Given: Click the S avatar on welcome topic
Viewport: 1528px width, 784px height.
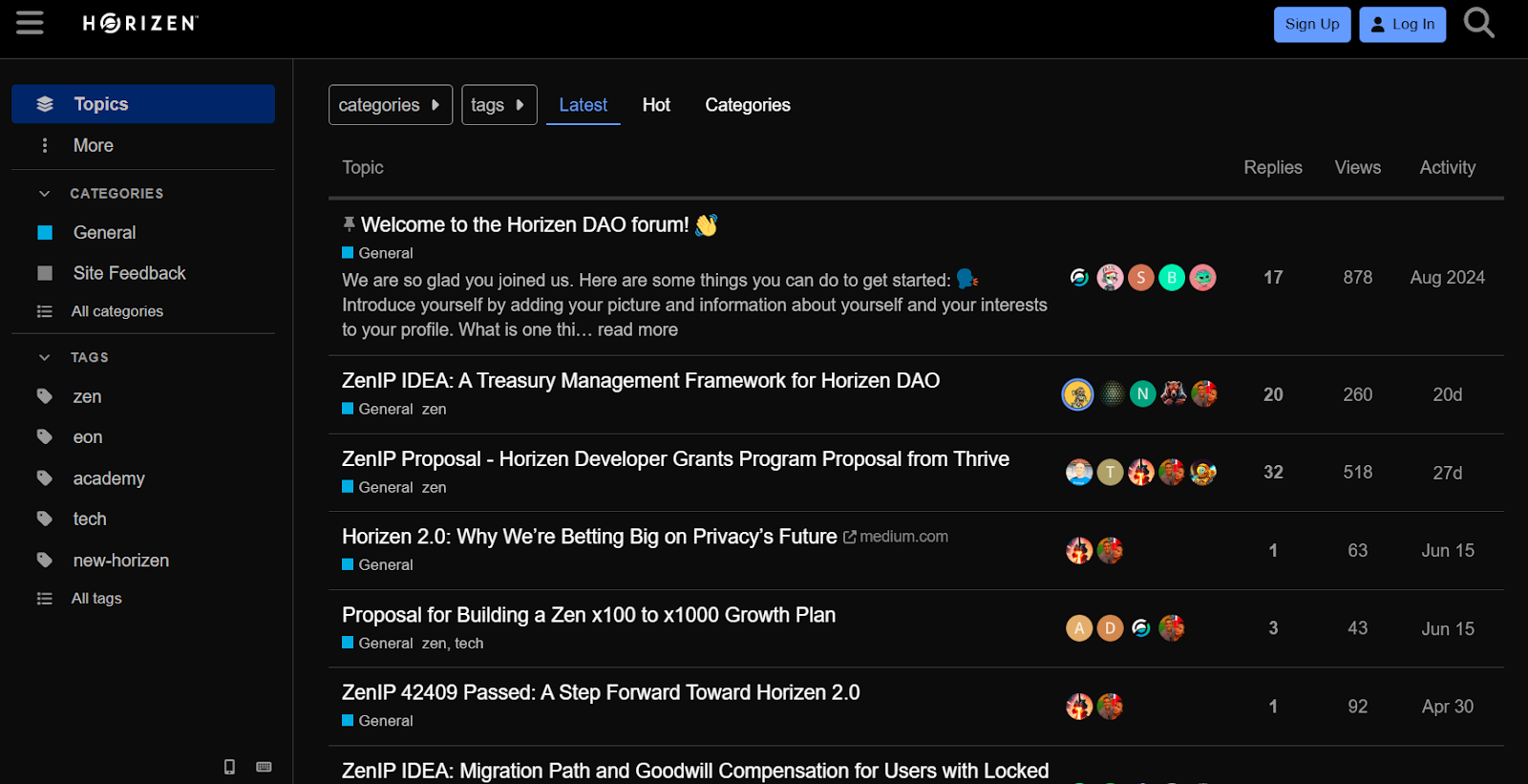Looking at the screenshot, I should coord(1141,278).
